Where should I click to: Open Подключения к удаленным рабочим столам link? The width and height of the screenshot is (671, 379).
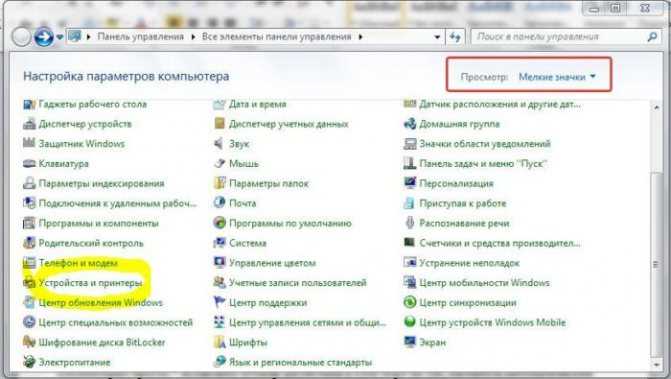[x=118, y=203]
